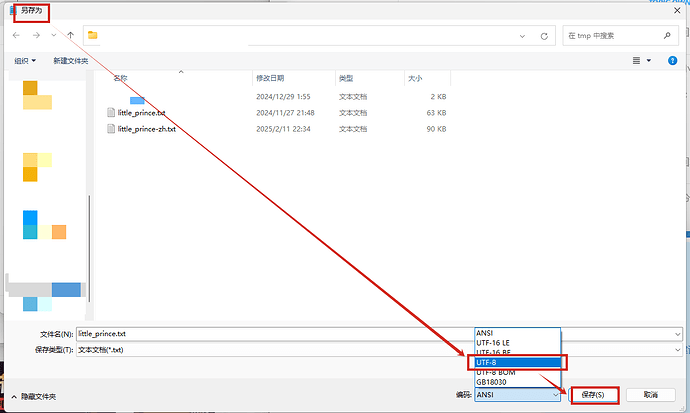Viewport: 690px width, 413px height.
Task: Go back with the left arrow
Action: [16, 35]
